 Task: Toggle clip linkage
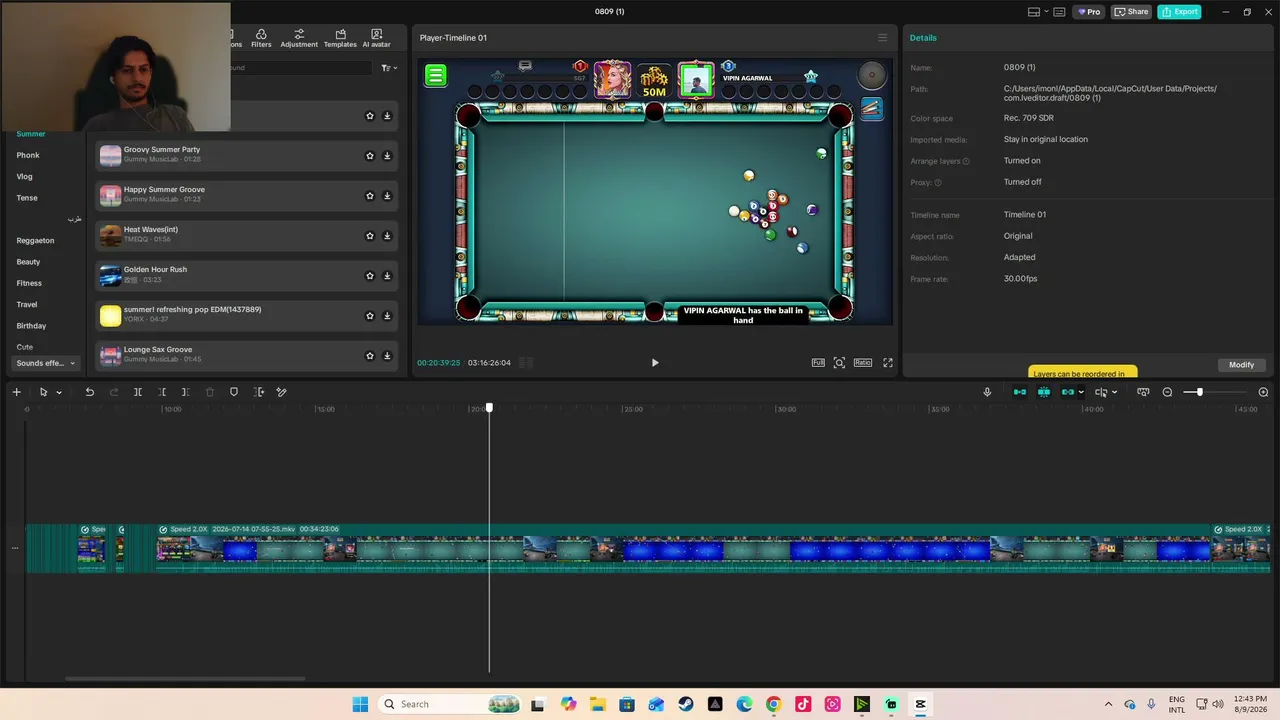tap(1068, 392)
